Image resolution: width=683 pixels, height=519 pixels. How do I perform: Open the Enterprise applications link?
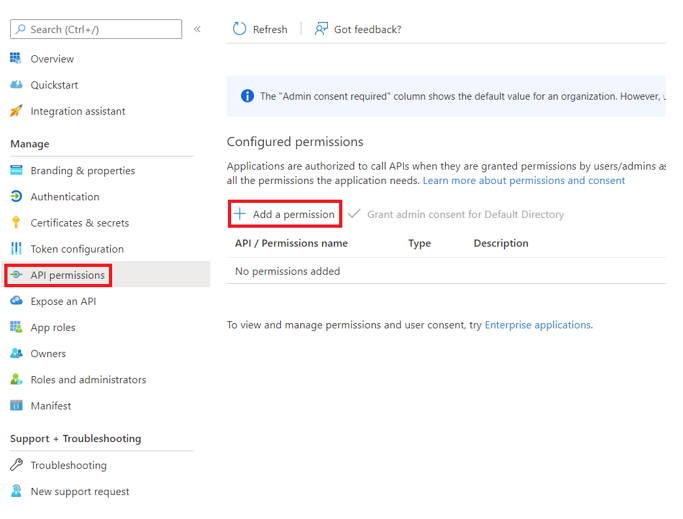tap(538, 325)
